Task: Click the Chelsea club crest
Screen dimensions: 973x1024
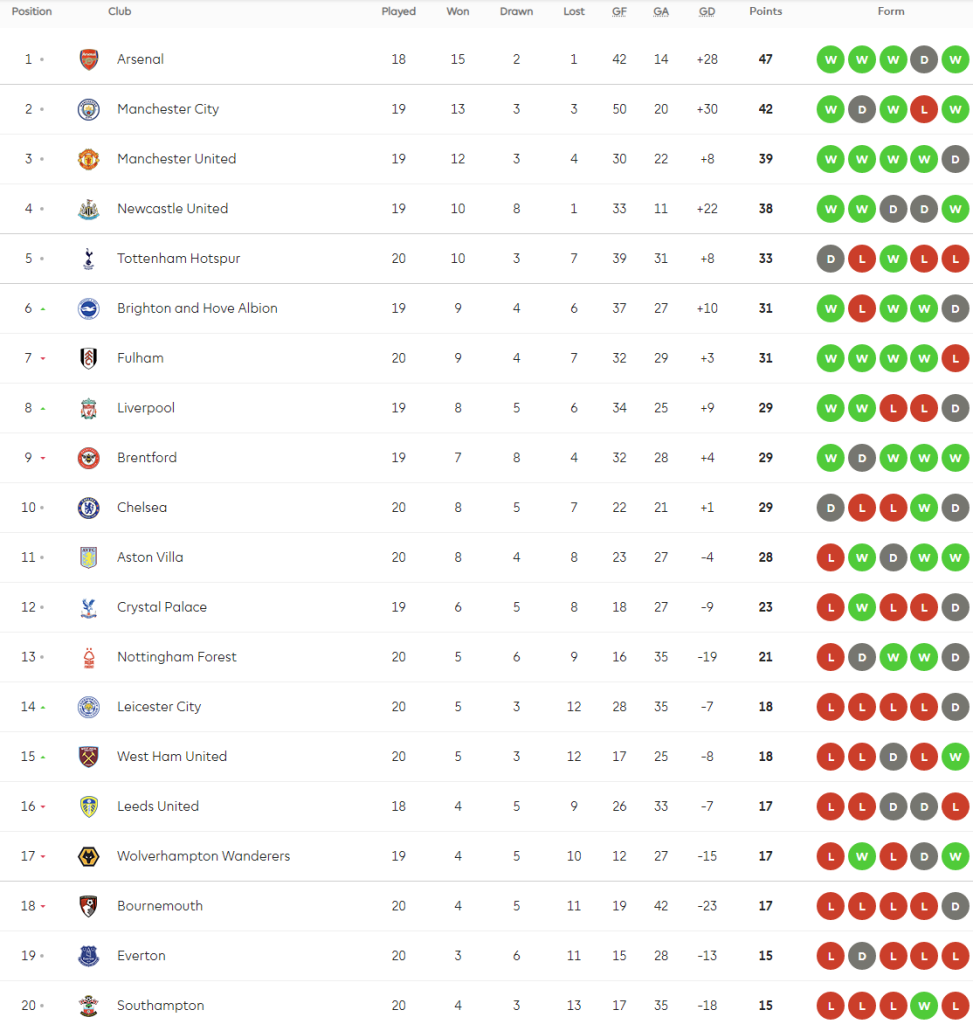Action: (89, 508)
